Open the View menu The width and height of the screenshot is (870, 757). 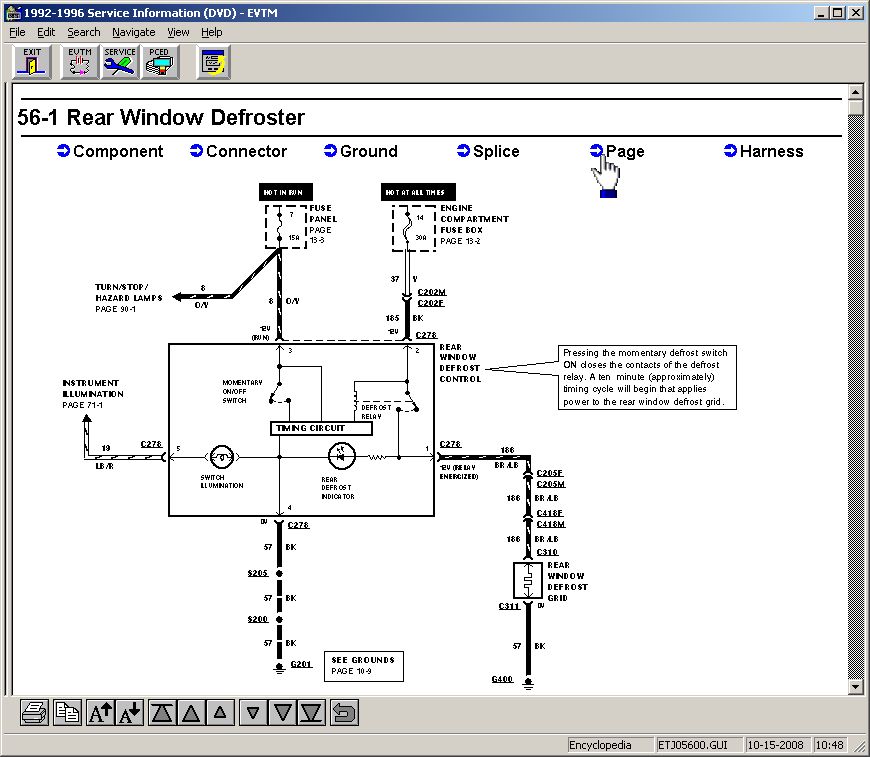(x=178, y=32)
